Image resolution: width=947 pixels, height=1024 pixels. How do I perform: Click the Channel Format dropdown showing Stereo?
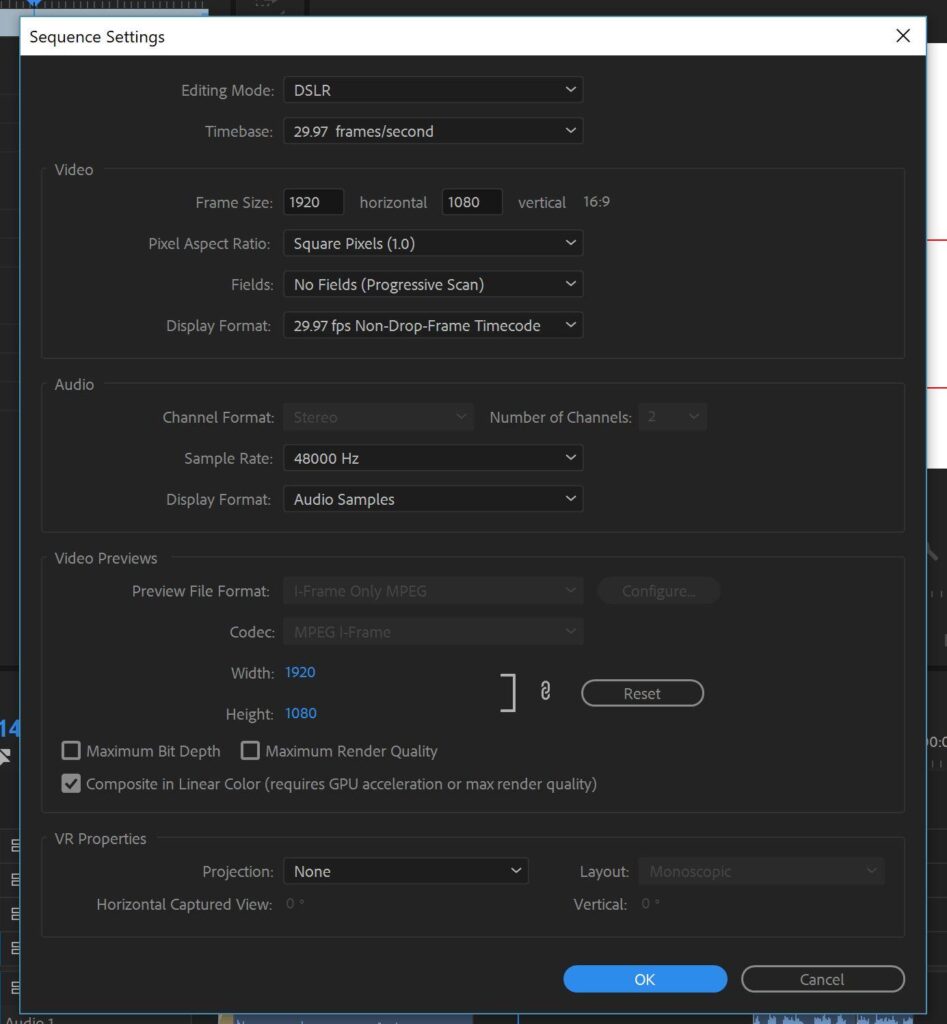[x=378, y=417]
